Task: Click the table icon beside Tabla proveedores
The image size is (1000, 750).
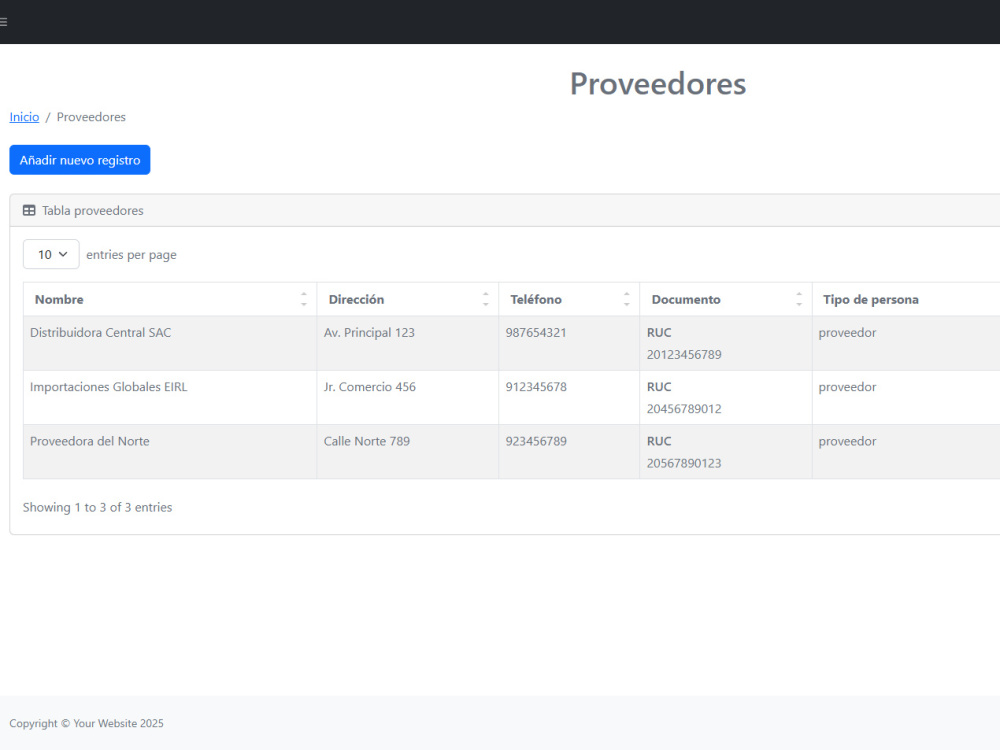Action: [29, 210]
